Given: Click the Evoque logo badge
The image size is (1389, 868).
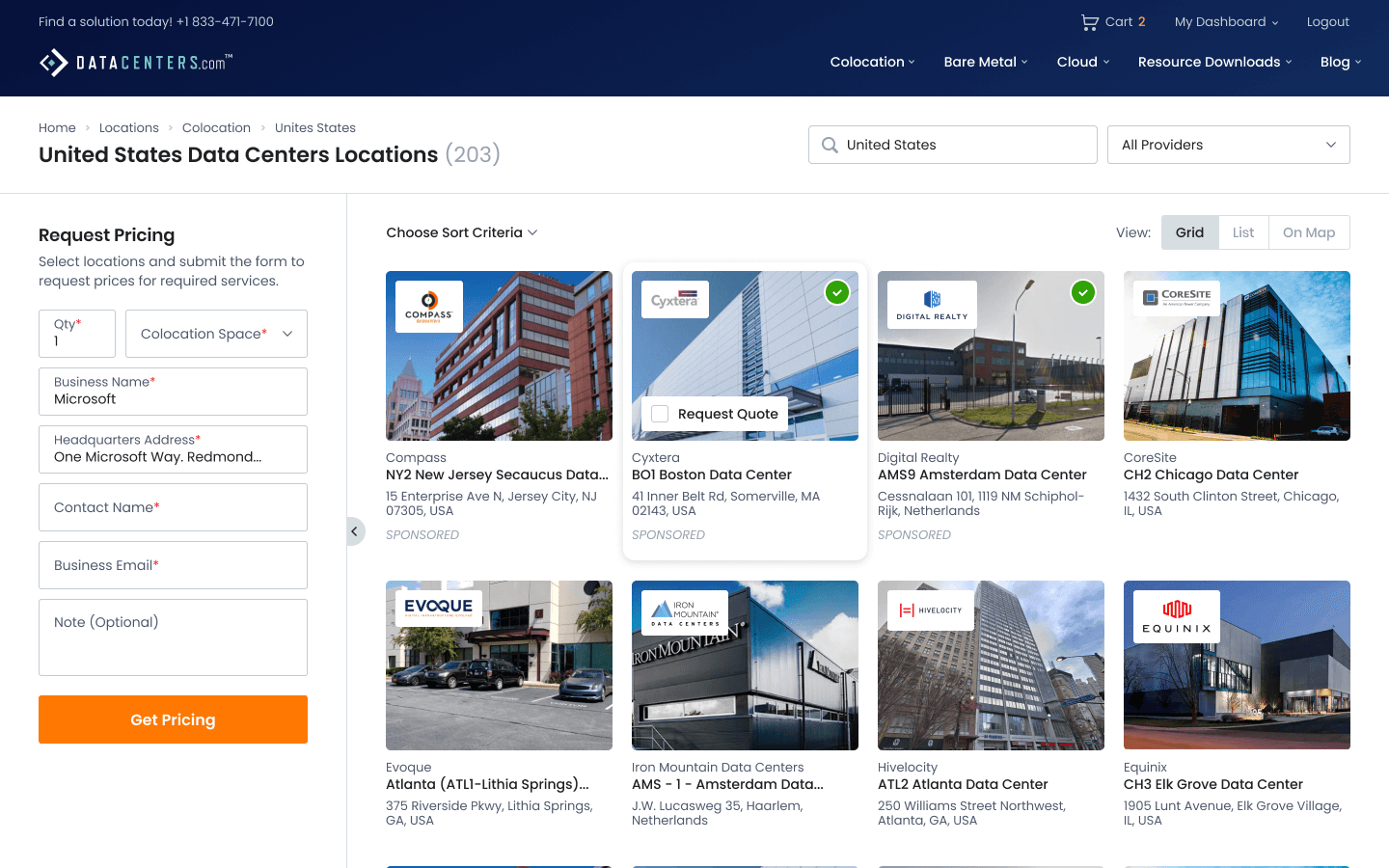Looking at the screenshot, I should click(439, 609).
